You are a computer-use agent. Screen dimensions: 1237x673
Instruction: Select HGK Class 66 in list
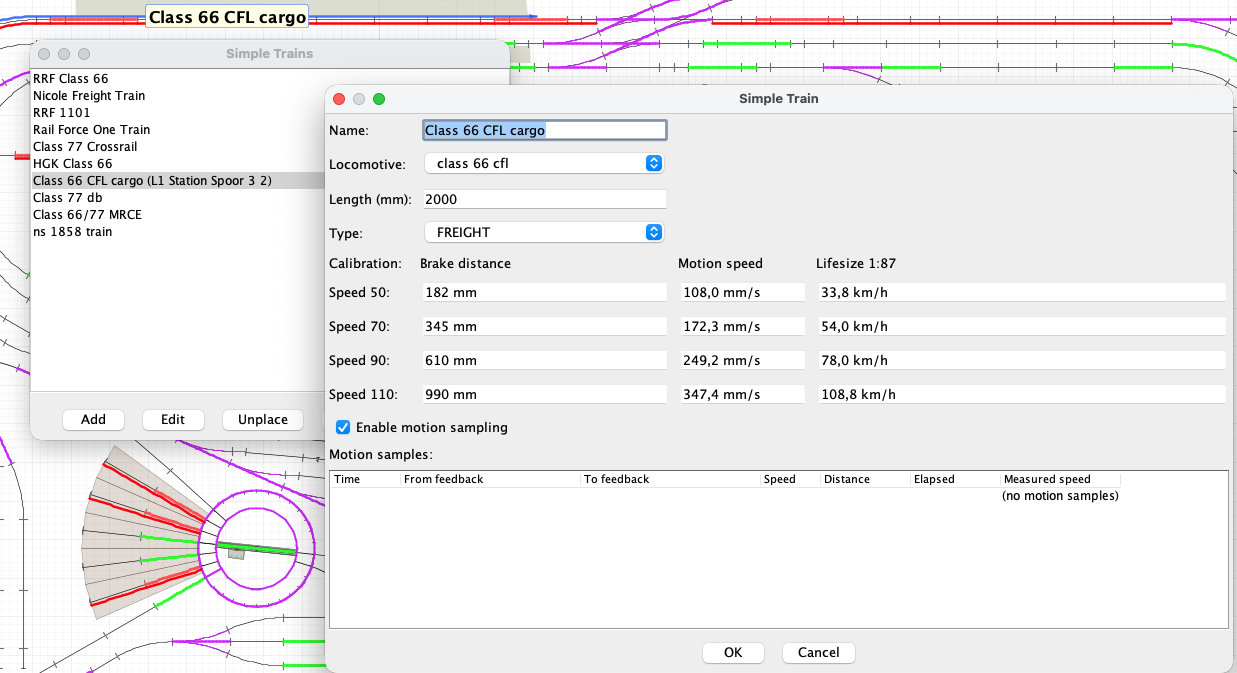coord(178,163)
